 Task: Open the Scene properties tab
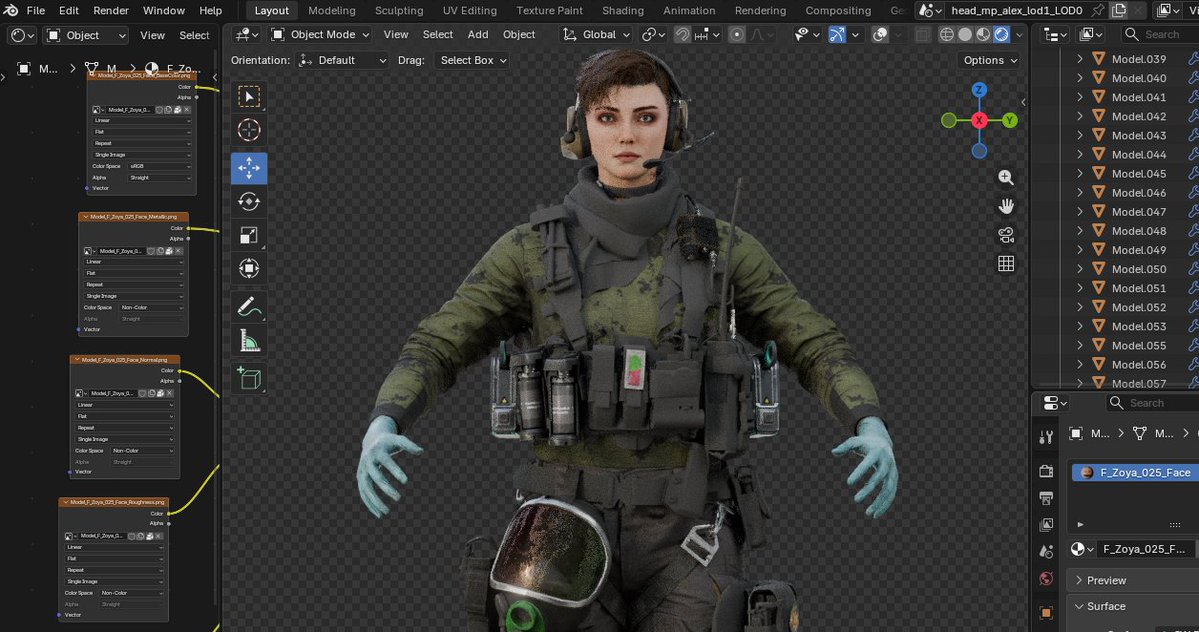(1046, 551)
